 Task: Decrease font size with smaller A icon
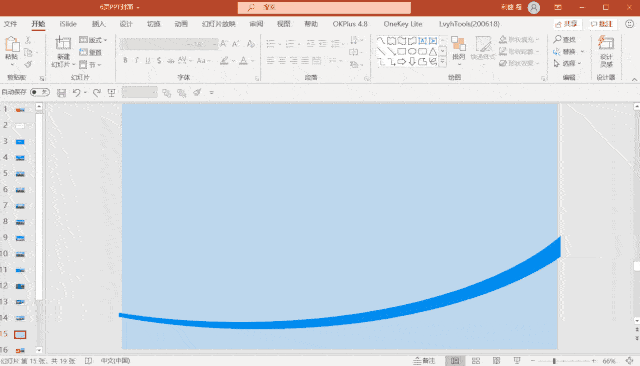(x=236, y=43)
